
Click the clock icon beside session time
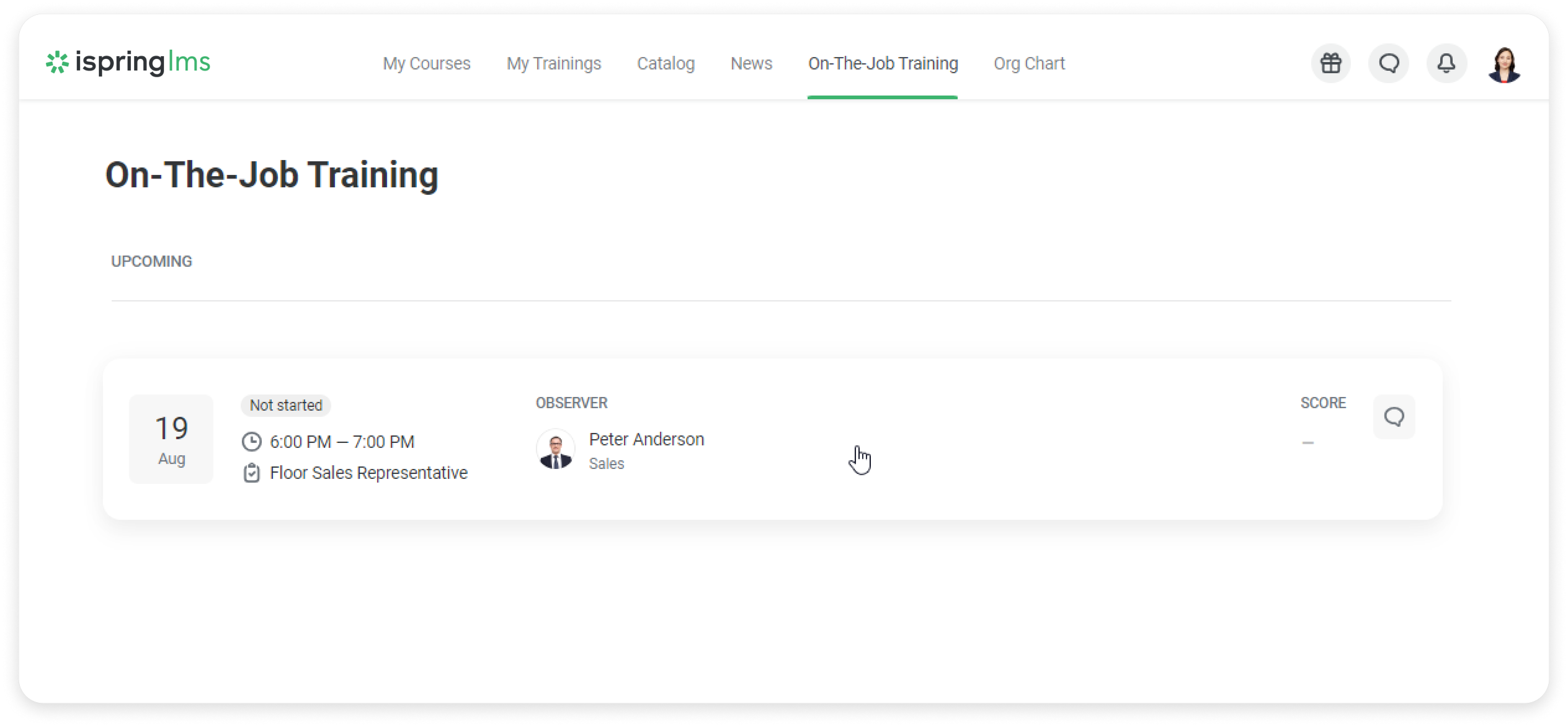(252, 441)
